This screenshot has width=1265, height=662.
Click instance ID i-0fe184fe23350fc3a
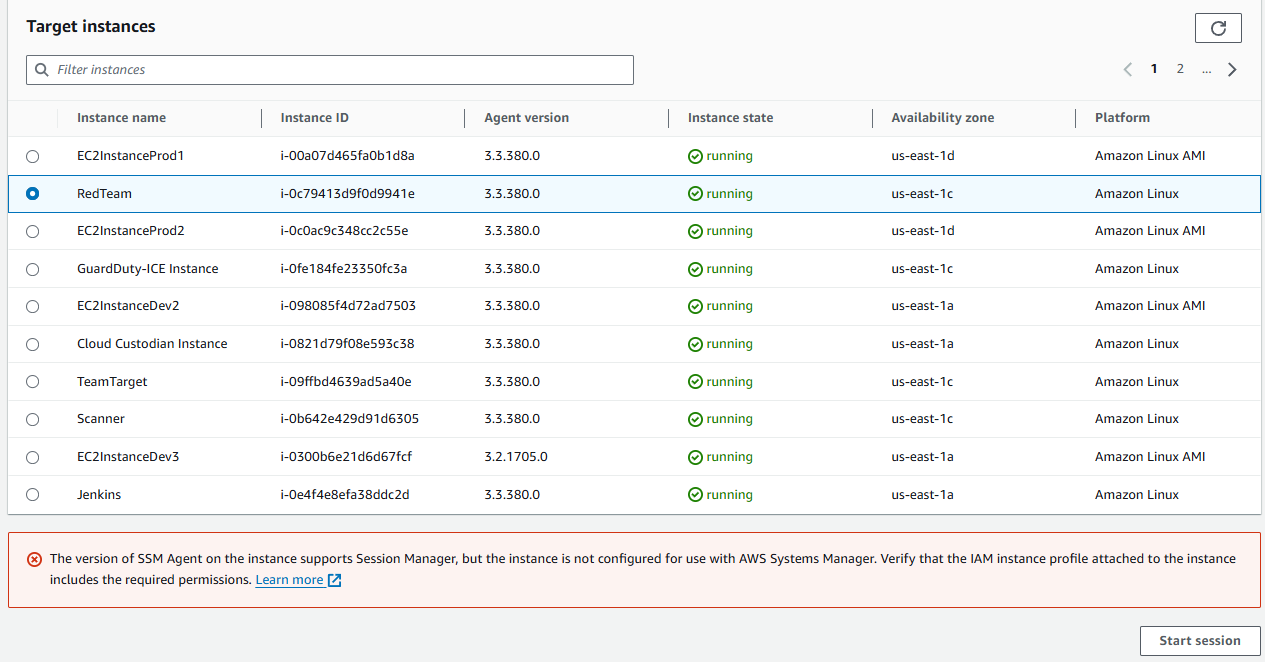click(x=343, y=269)
